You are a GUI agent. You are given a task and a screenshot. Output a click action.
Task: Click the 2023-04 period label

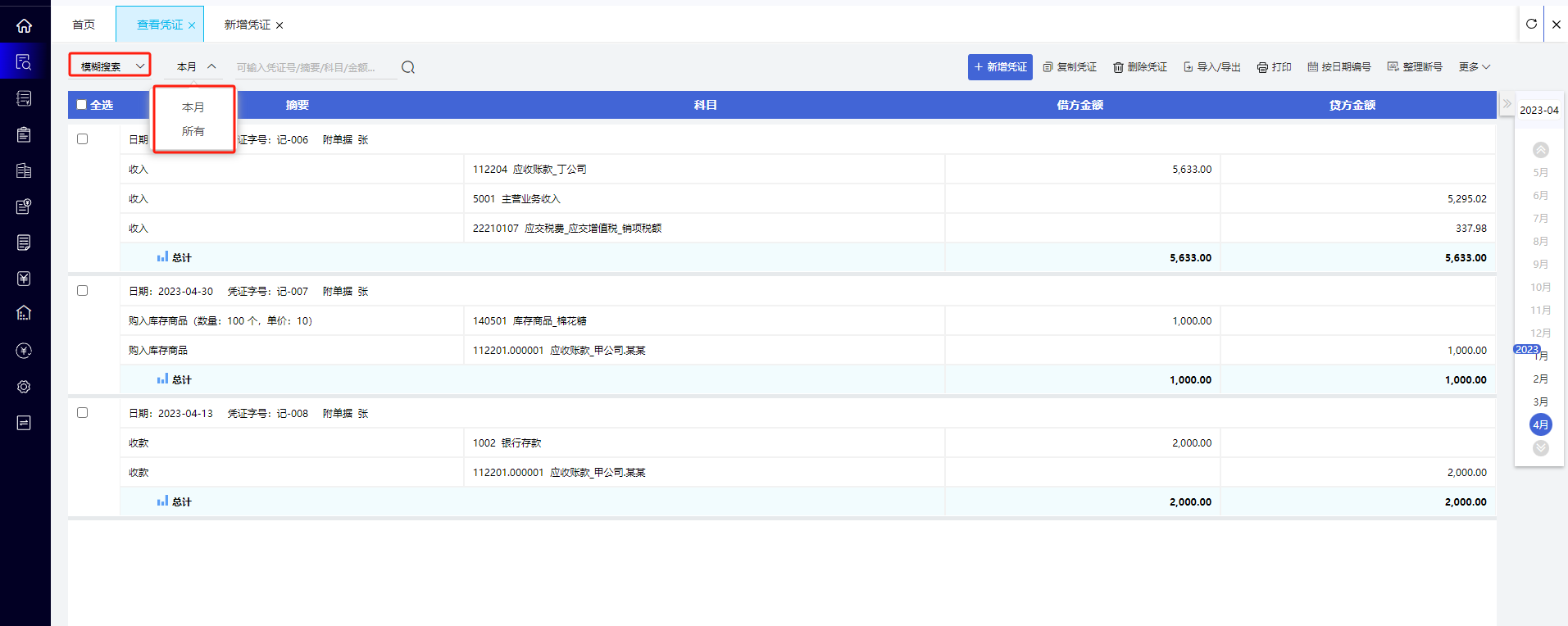point(1539,110)
